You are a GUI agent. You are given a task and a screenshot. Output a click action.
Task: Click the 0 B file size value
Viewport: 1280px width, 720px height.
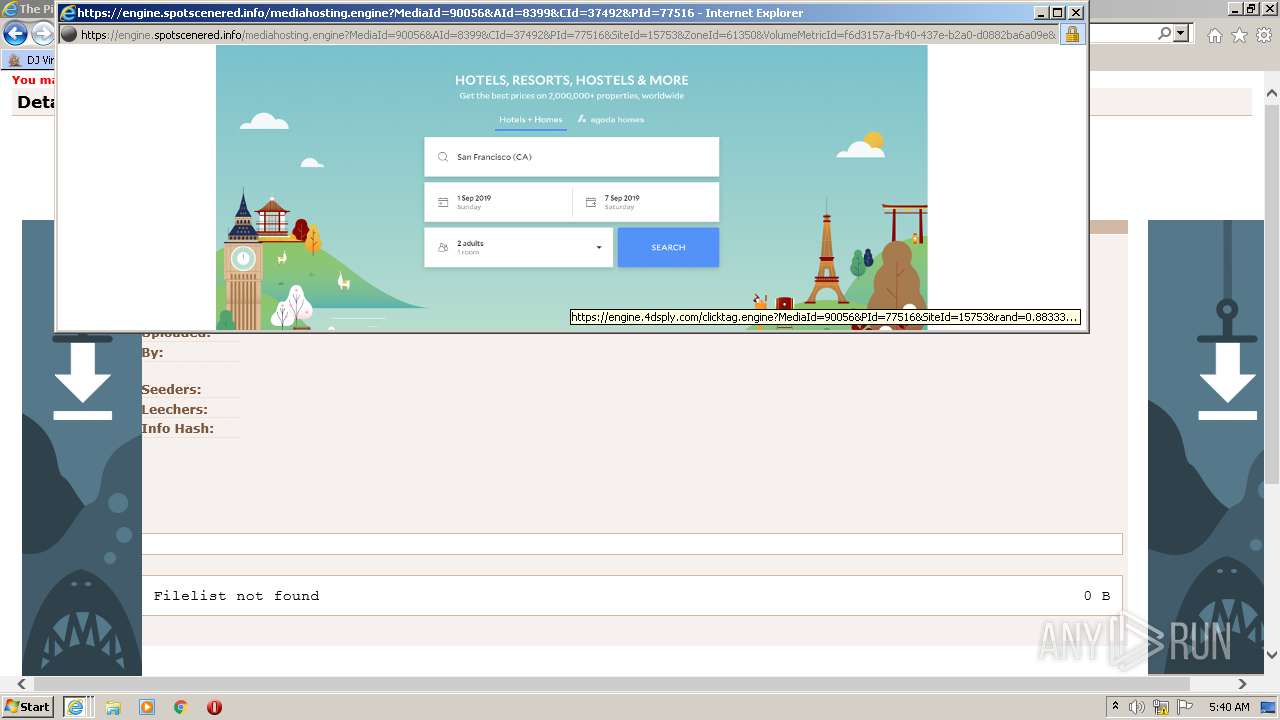coord(1097,596)
